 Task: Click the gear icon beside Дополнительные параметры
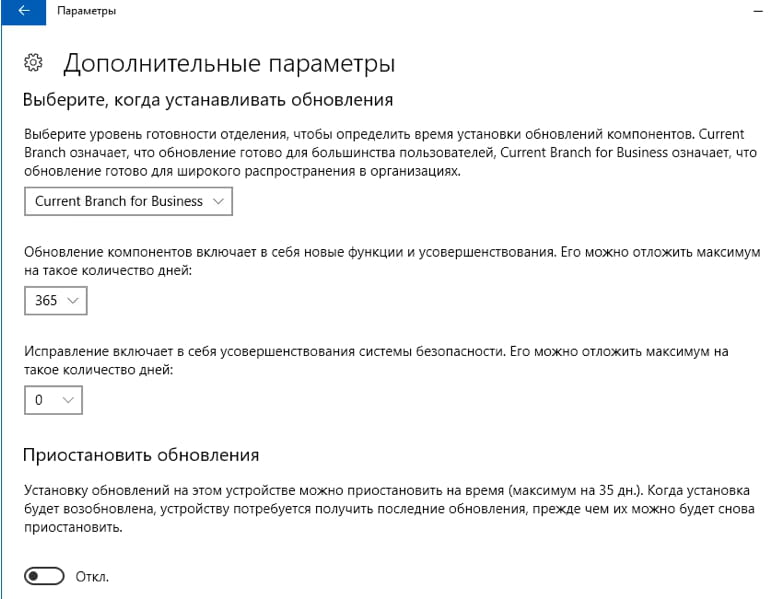tap(33, 63)
